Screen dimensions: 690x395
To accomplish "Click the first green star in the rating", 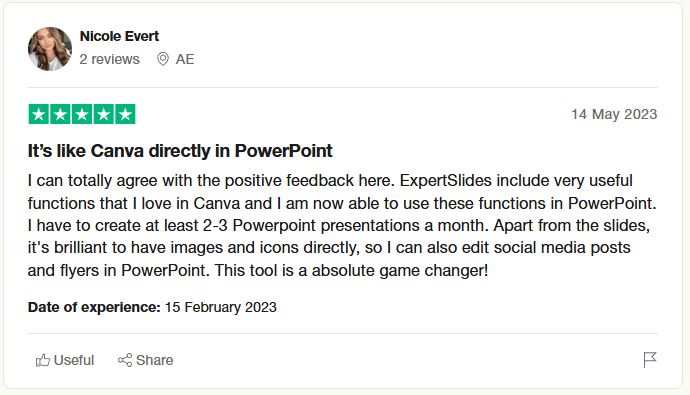I will click(x=38, y=114).
